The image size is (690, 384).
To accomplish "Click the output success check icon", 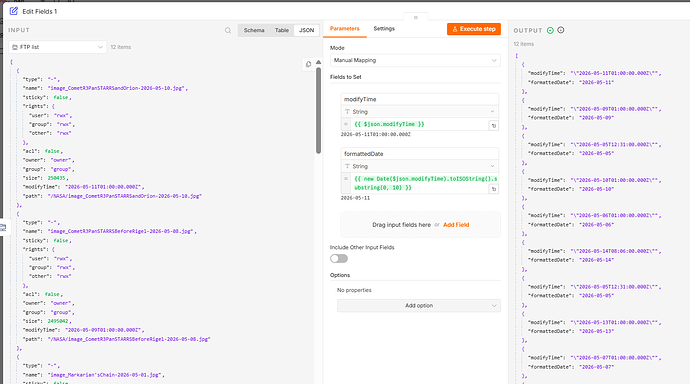I will click(550, 30).
